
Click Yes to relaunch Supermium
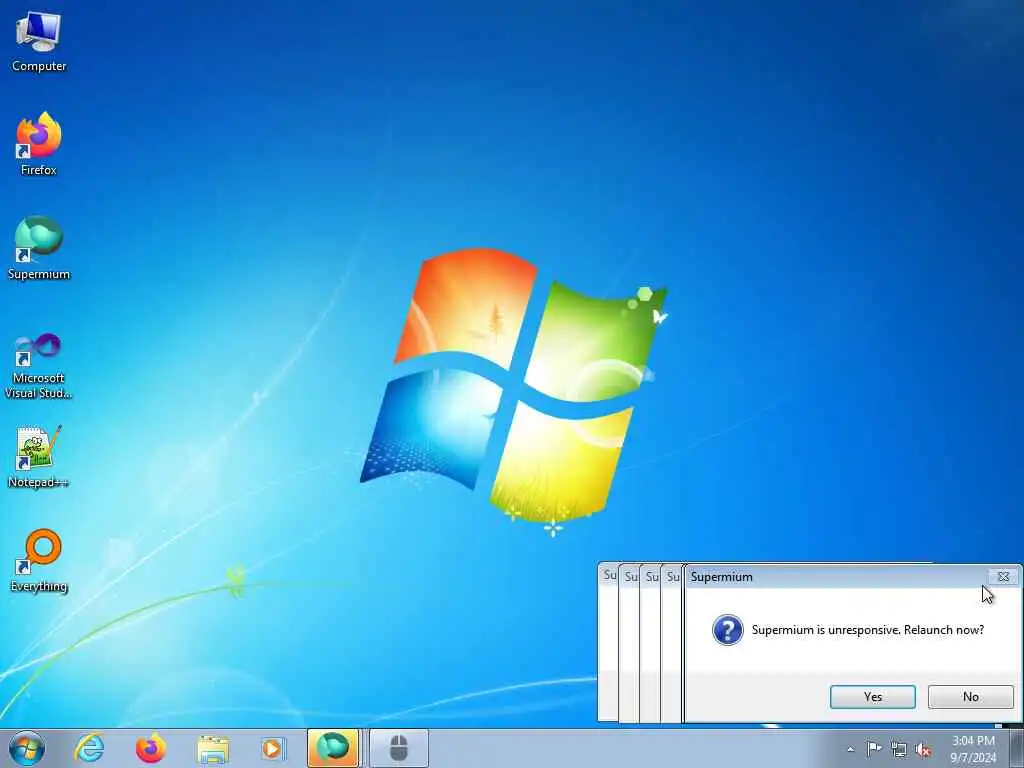coord(872,697)
